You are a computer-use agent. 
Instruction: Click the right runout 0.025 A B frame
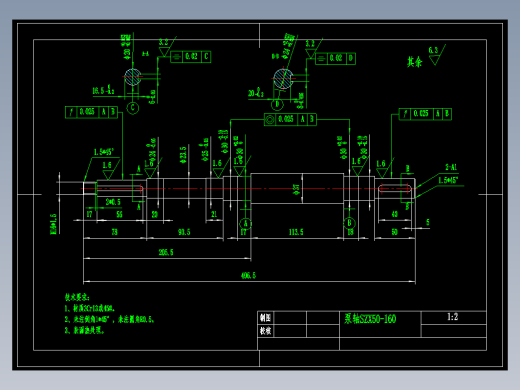(425, 114)
